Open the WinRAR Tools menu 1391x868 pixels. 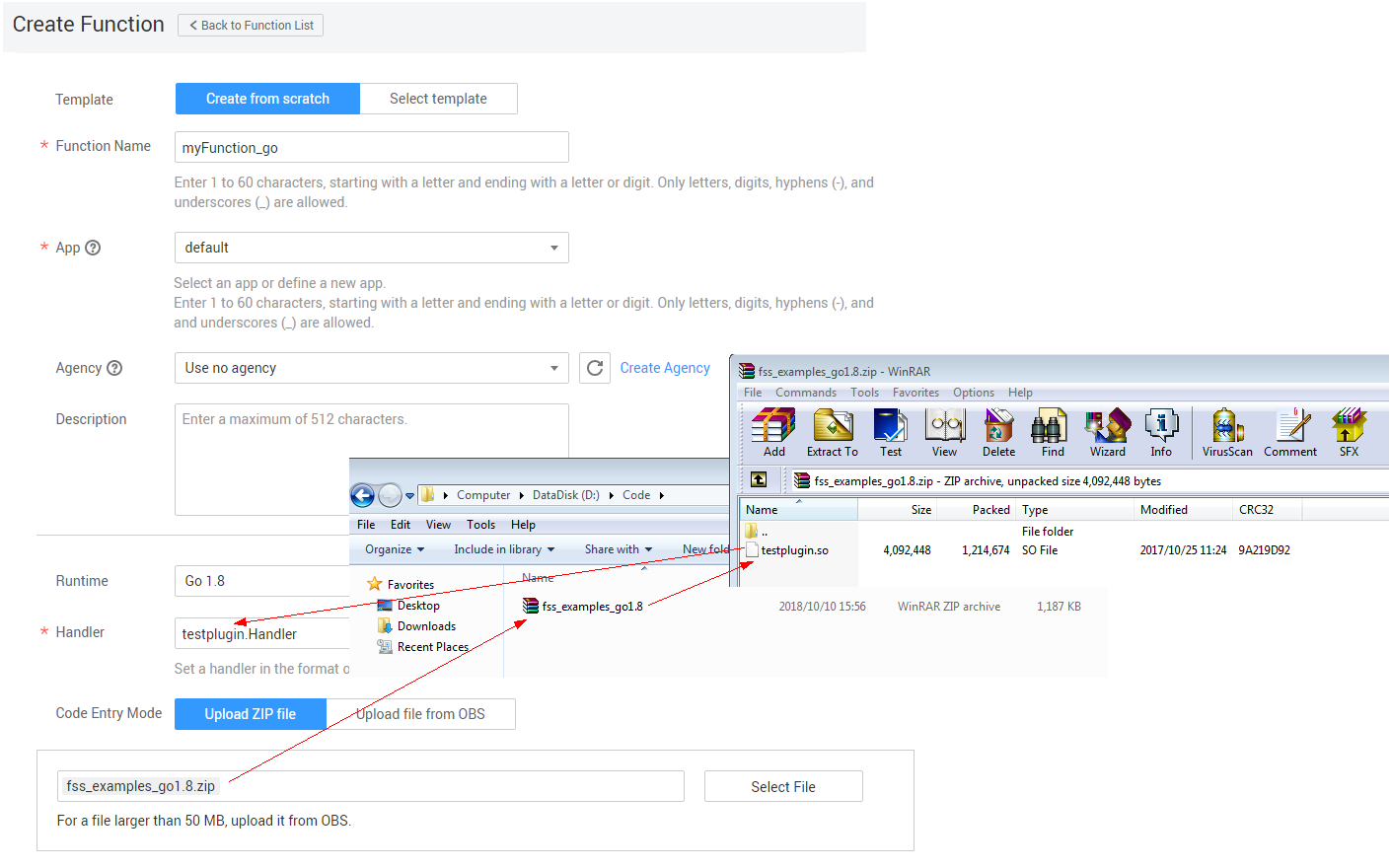pyautogui.click(x=865, y=393)
